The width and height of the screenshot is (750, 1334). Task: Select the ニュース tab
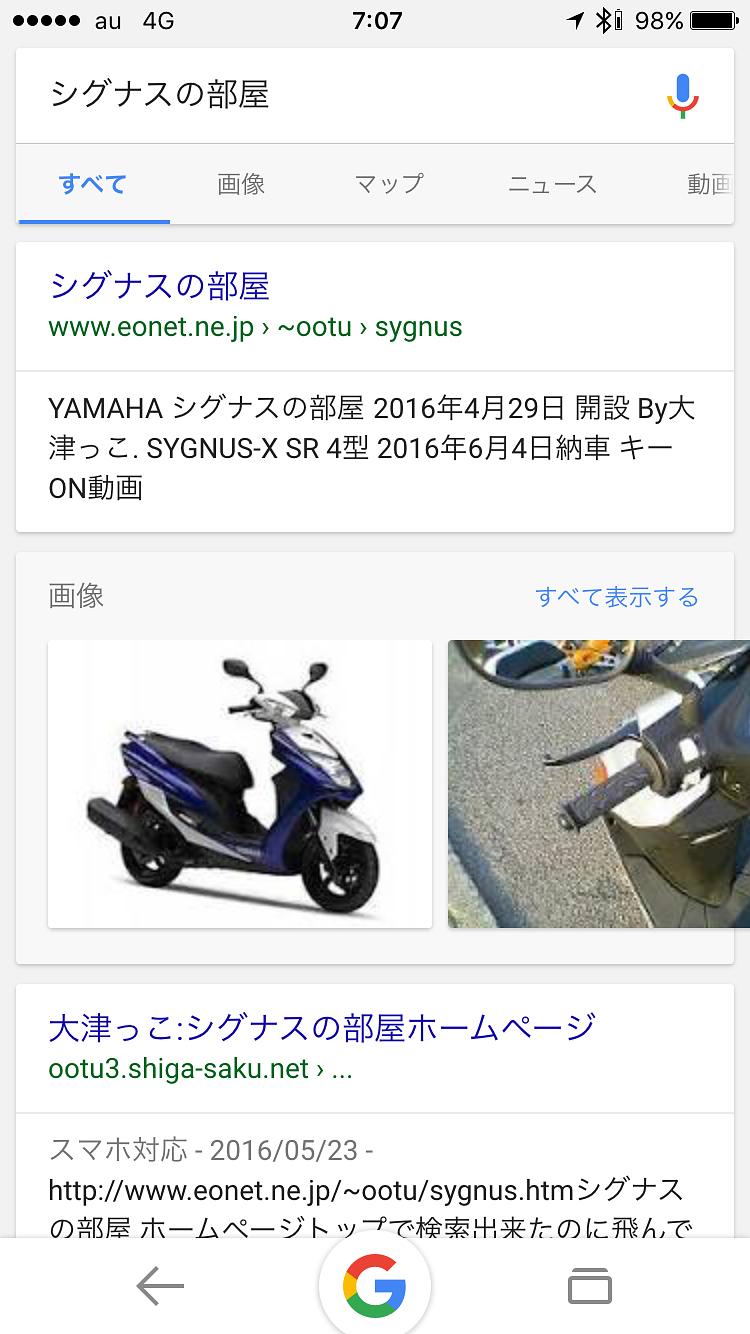pyautogui.click(x=553, y=184)
